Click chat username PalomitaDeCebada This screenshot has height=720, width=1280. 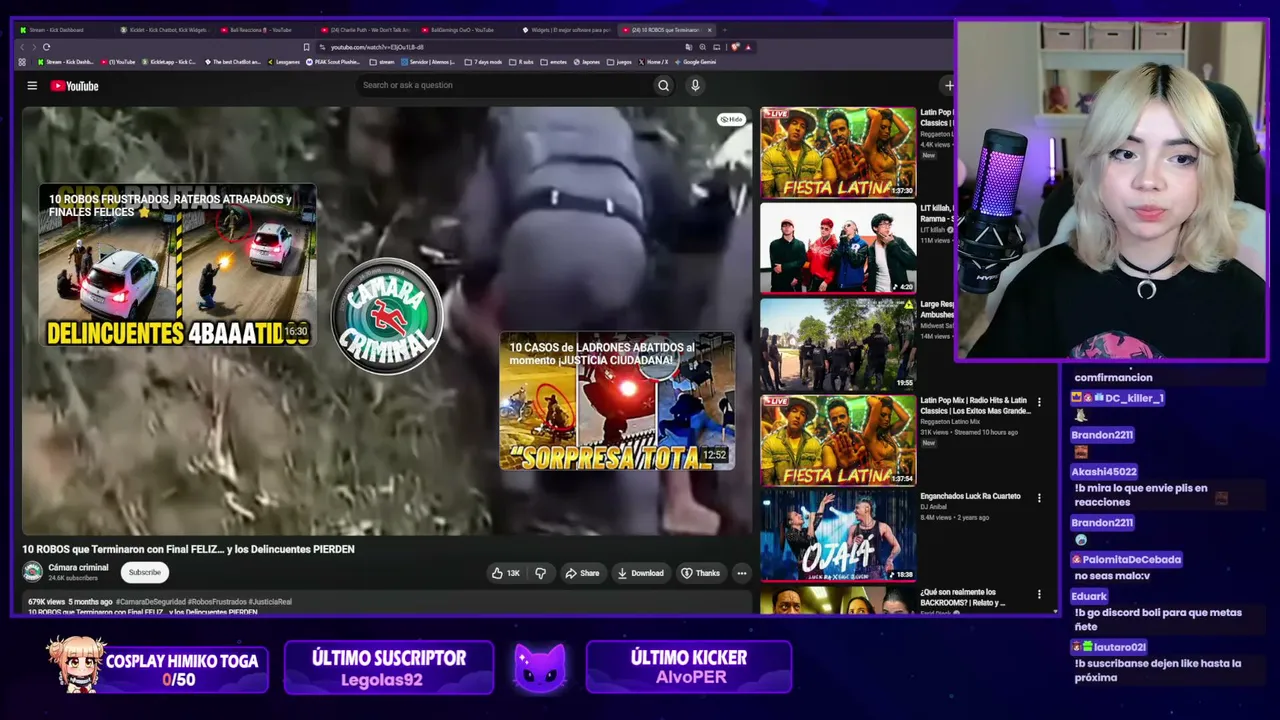coord(1132,560)
